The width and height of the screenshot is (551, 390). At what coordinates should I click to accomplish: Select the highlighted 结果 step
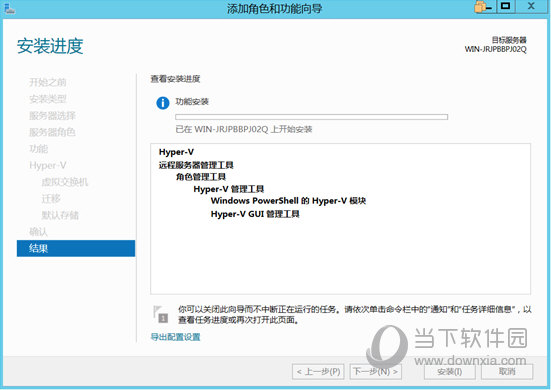(76, 248)
